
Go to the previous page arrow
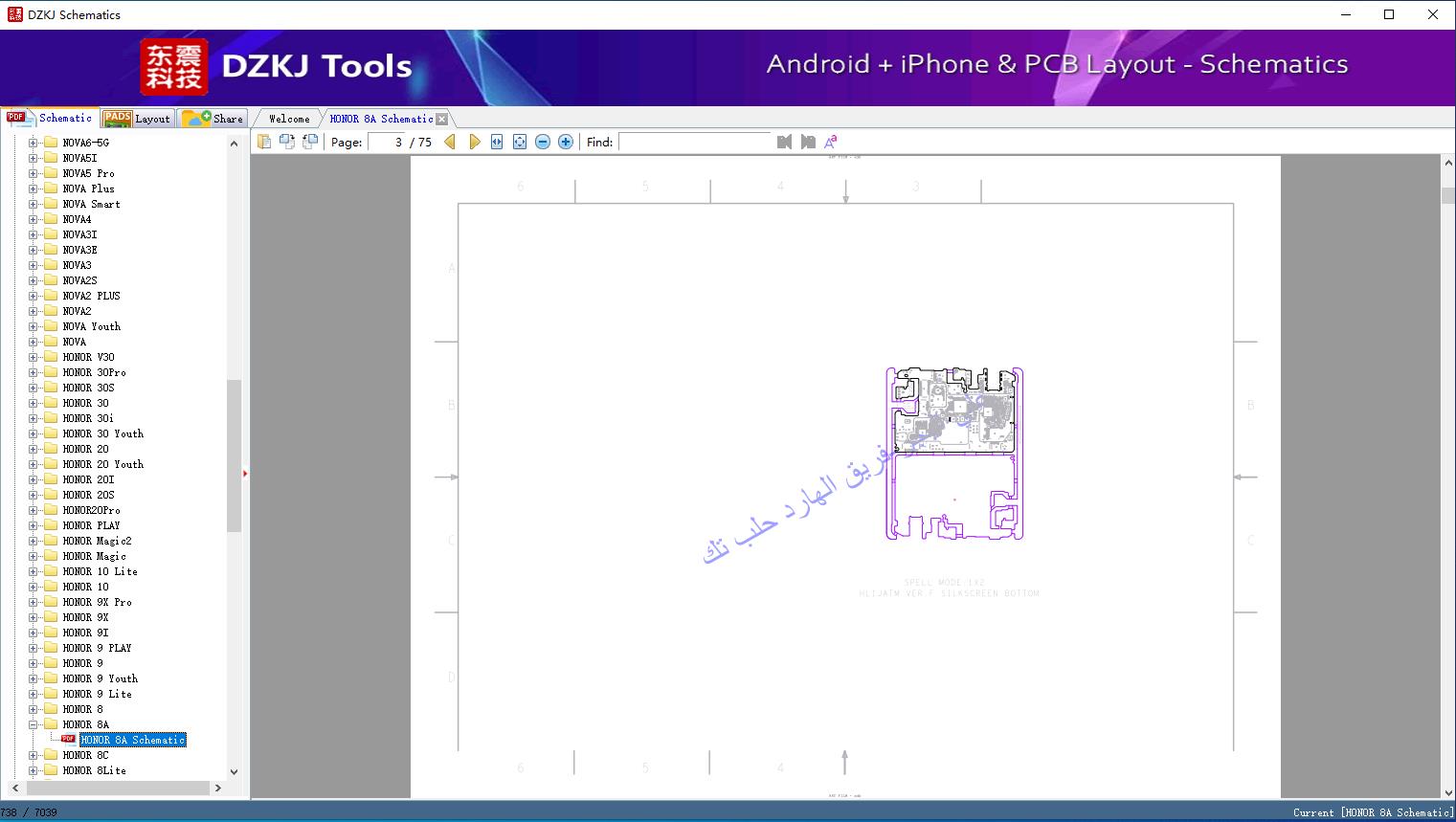coord(450,142)
